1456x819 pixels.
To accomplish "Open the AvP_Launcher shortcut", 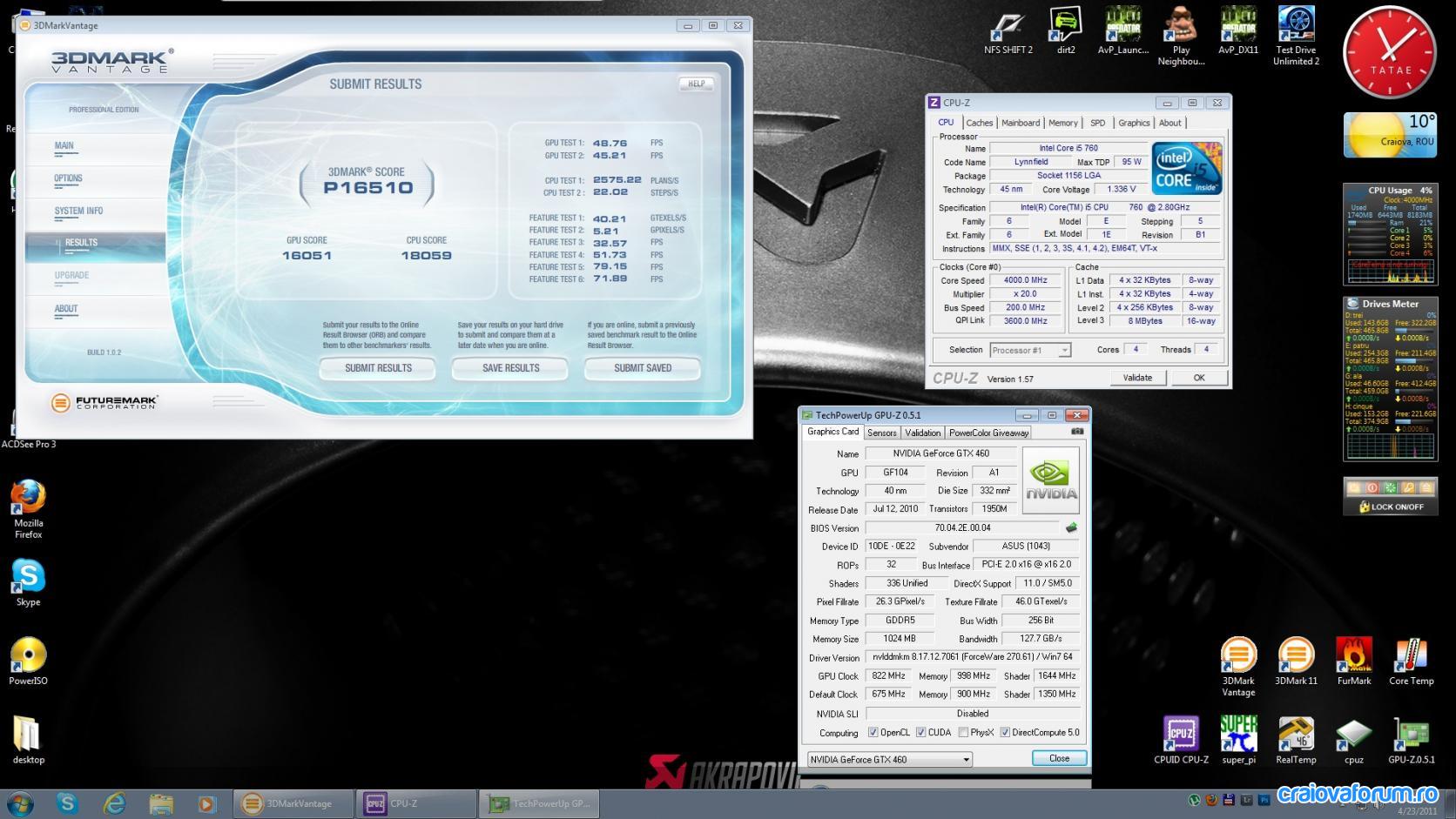I will tap(1123, 30).
